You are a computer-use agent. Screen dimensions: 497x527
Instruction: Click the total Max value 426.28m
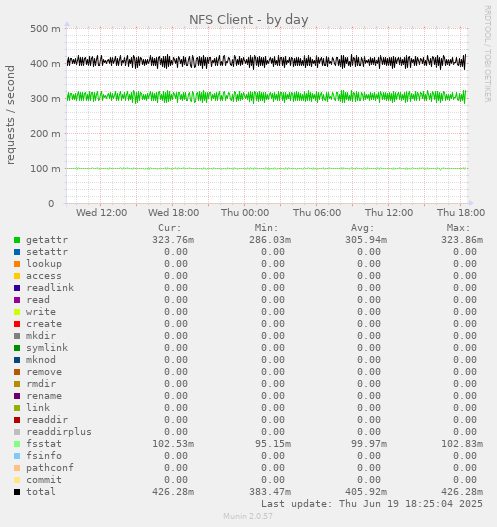click(x=462, y=492)
